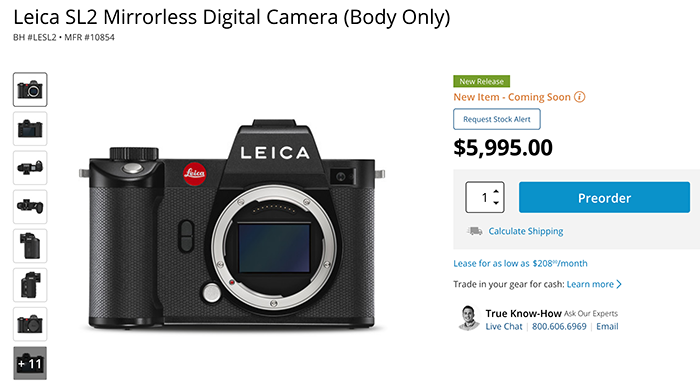Click the shipping truck icon

[475, 231]
